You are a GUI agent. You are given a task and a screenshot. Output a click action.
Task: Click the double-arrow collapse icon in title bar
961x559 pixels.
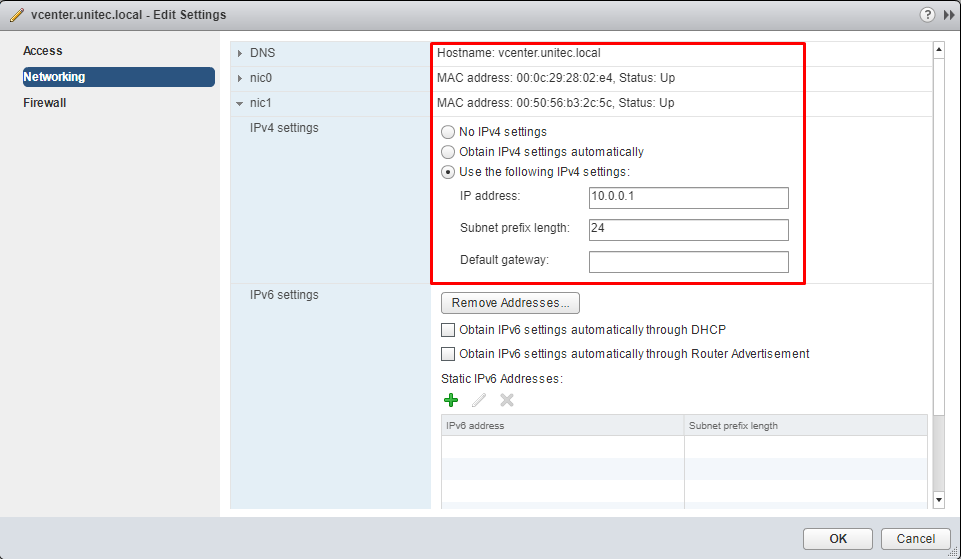(949, 15)
